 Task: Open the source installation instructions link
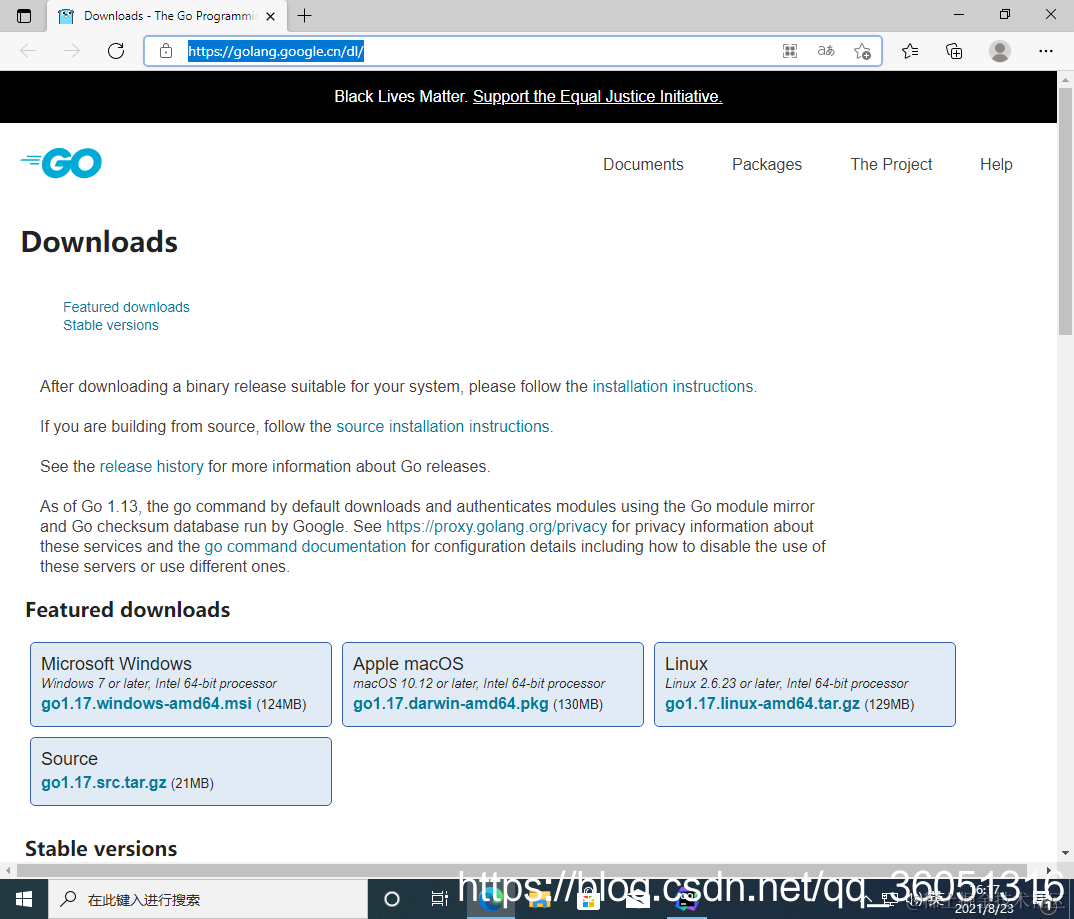pos(442,426)
